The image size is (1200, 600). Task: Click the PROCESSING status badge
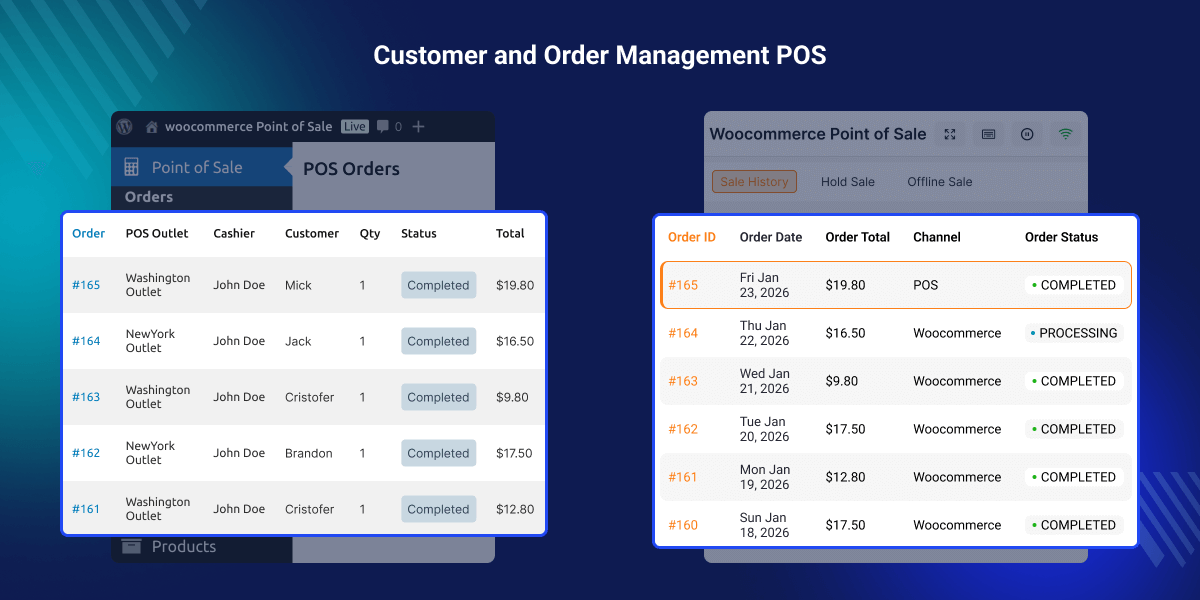coord(1073,333)
